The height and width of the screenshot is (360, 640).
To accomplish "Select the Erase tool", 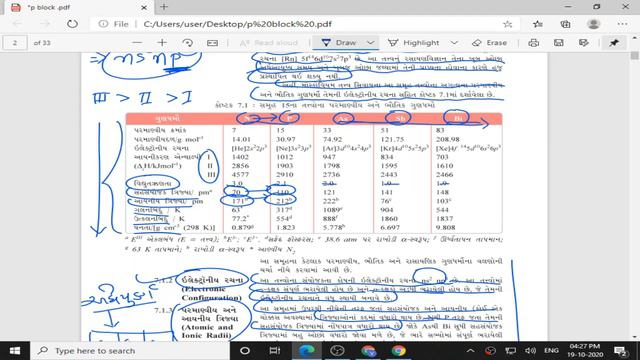I will [x=489, y=43].
